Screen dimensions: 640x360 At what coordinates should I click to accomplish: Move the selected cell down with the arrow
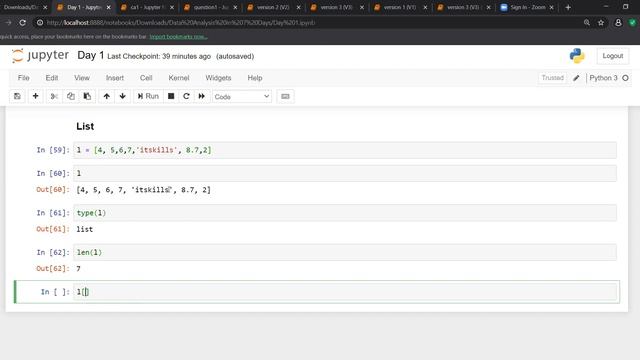122,96
